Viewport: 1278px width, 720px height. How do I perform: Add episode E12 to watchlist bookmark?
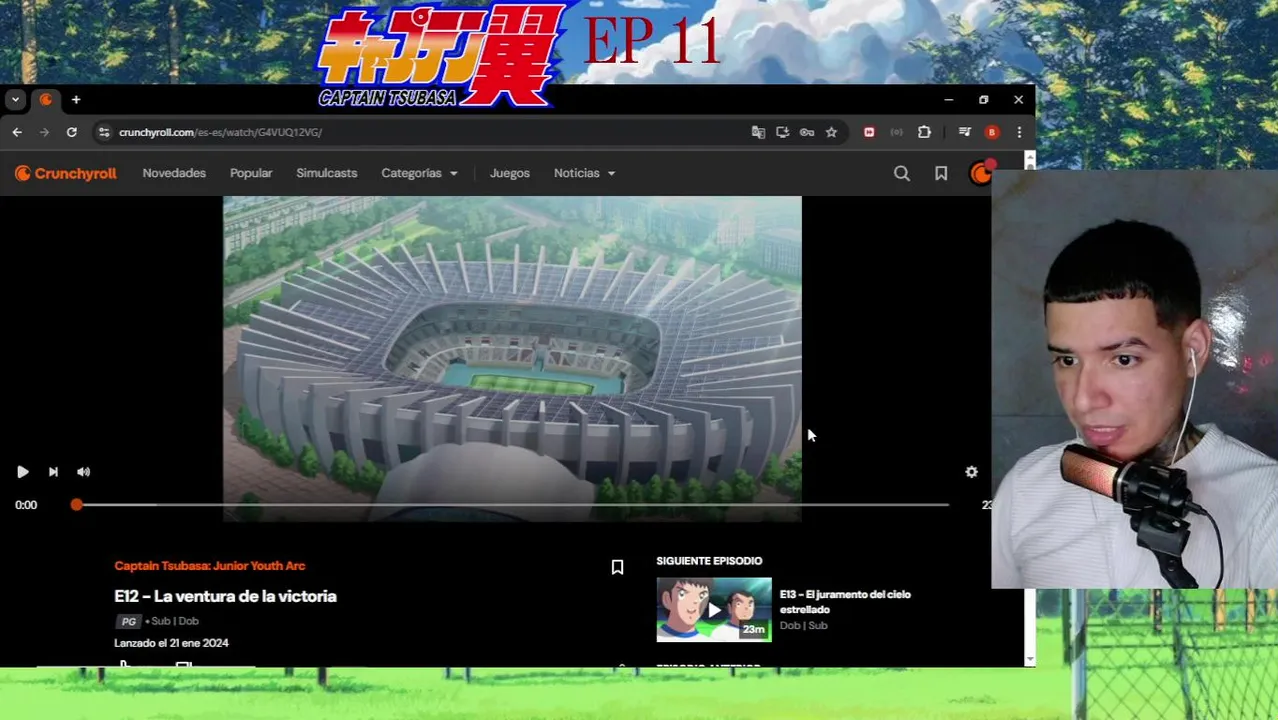coord(617,567)
